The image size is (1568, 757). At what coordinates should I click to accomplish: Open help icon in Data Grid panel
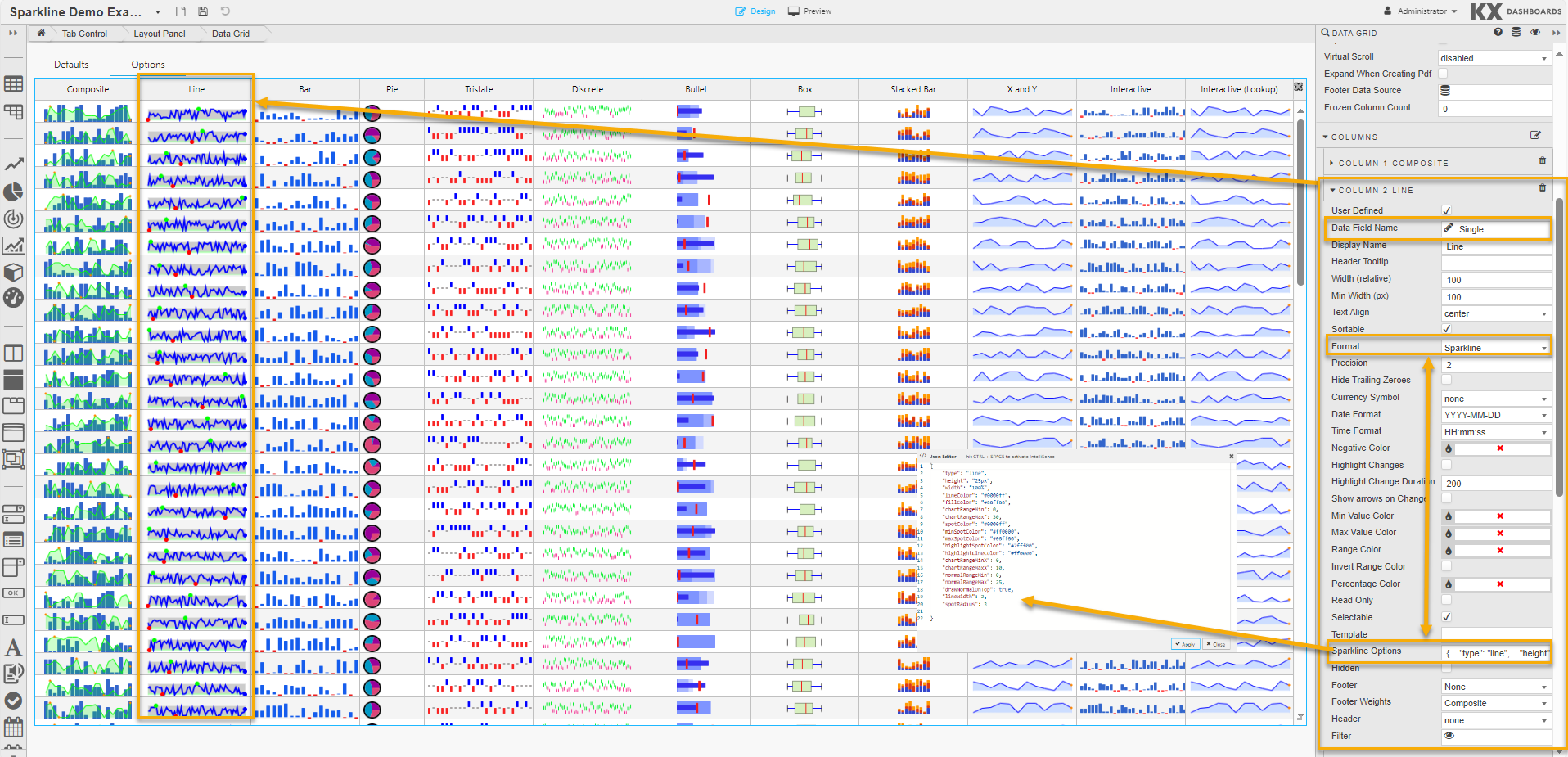point(1498,32)
